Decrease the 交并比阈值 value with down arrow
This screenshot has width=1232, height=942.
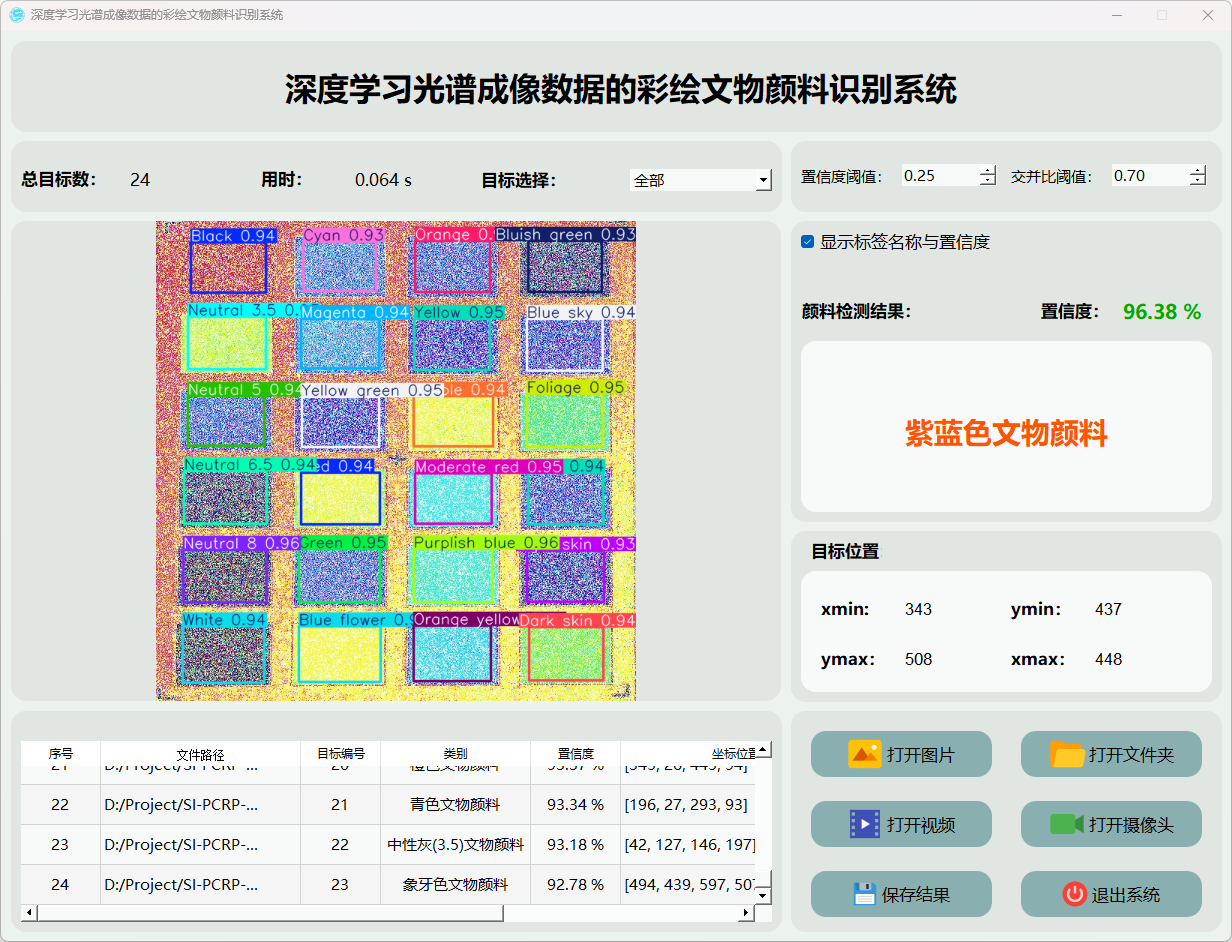(1197, 181)
